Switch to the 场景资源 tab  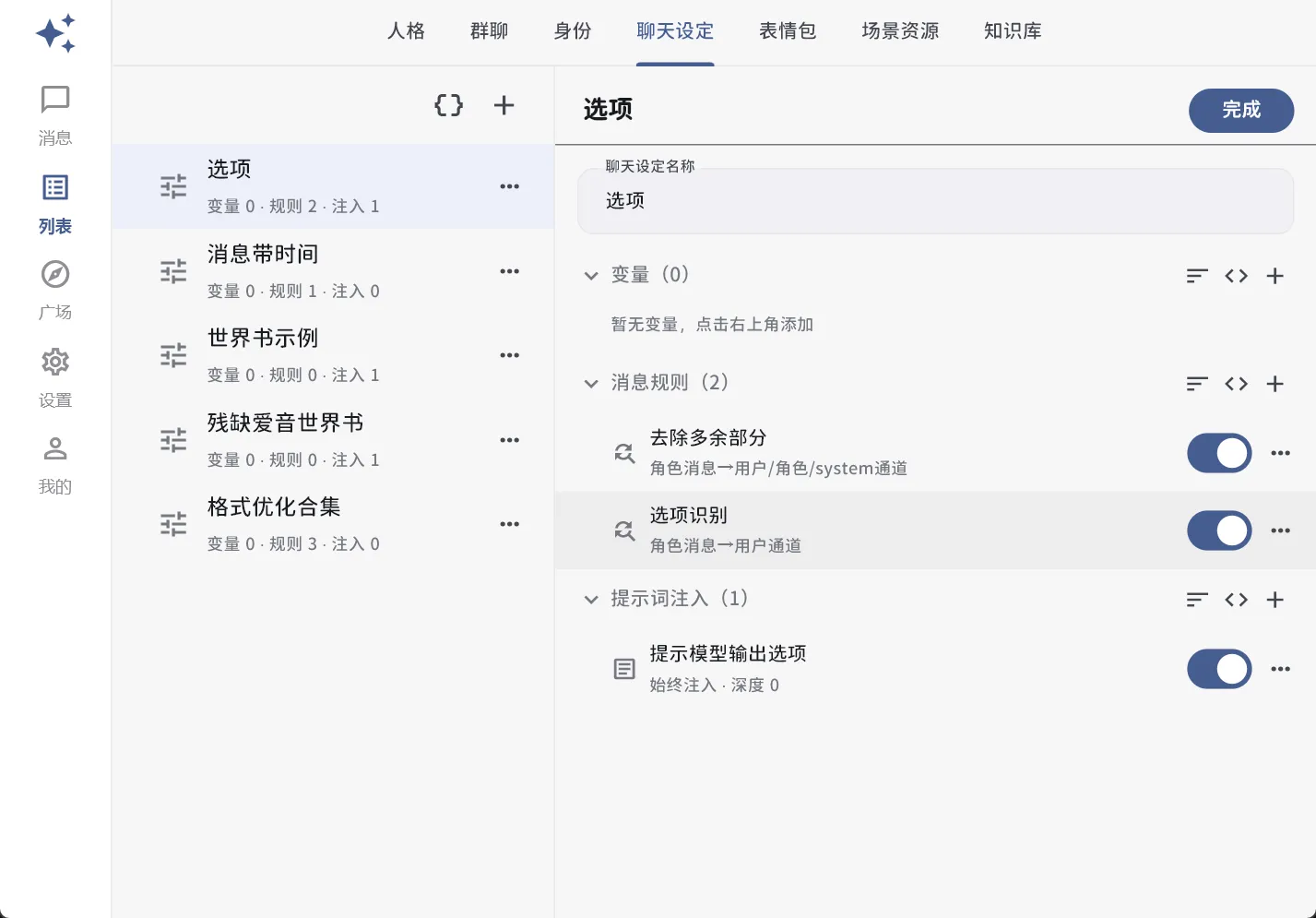(900, 31)
